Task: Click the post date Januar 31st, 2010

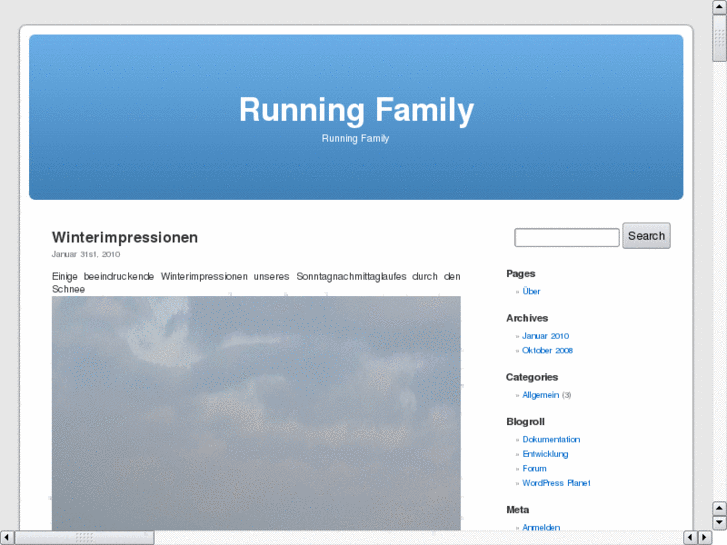Action: point(86,254)
